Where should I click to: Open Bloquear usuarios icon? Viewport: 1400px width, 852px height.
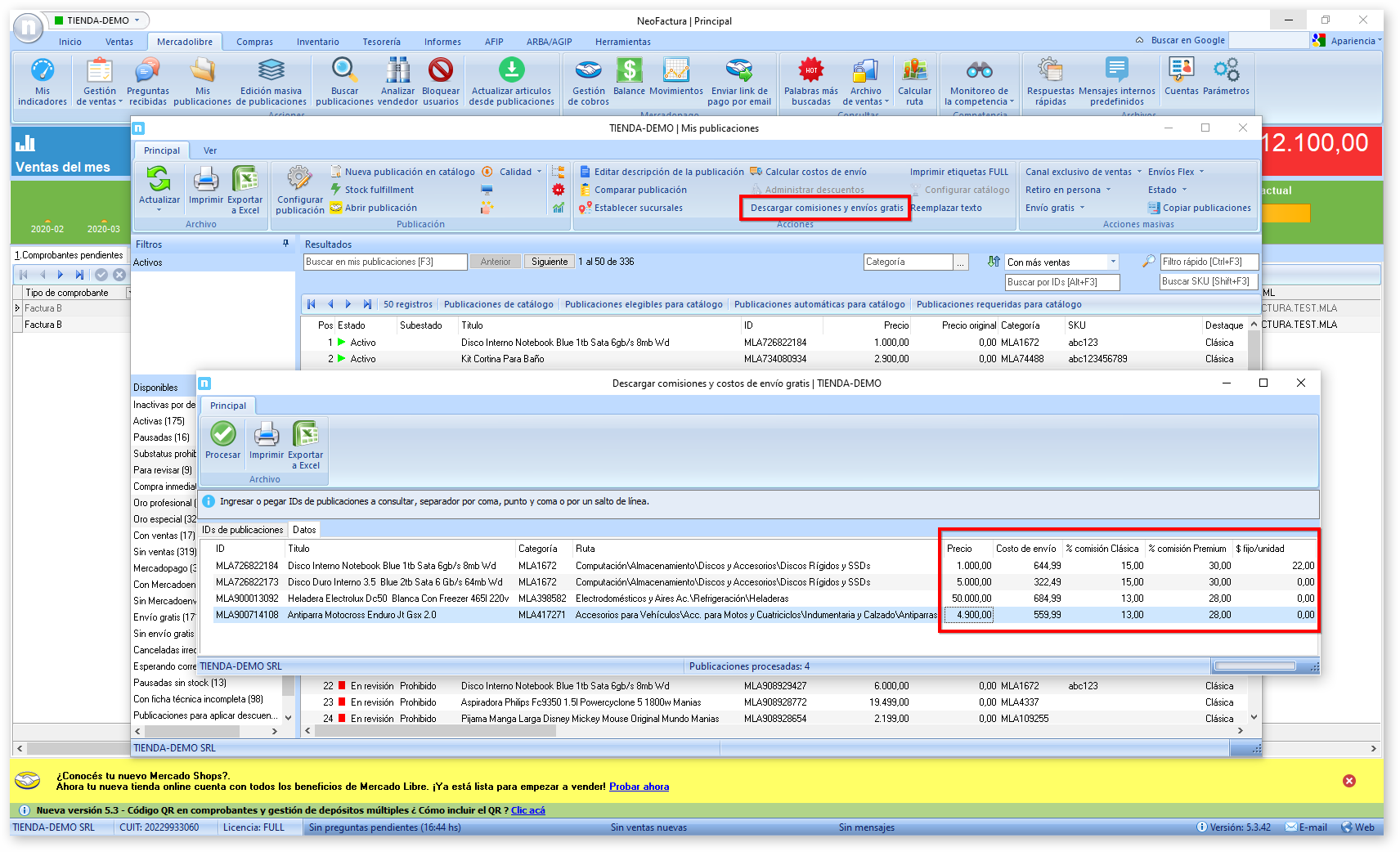441,71
